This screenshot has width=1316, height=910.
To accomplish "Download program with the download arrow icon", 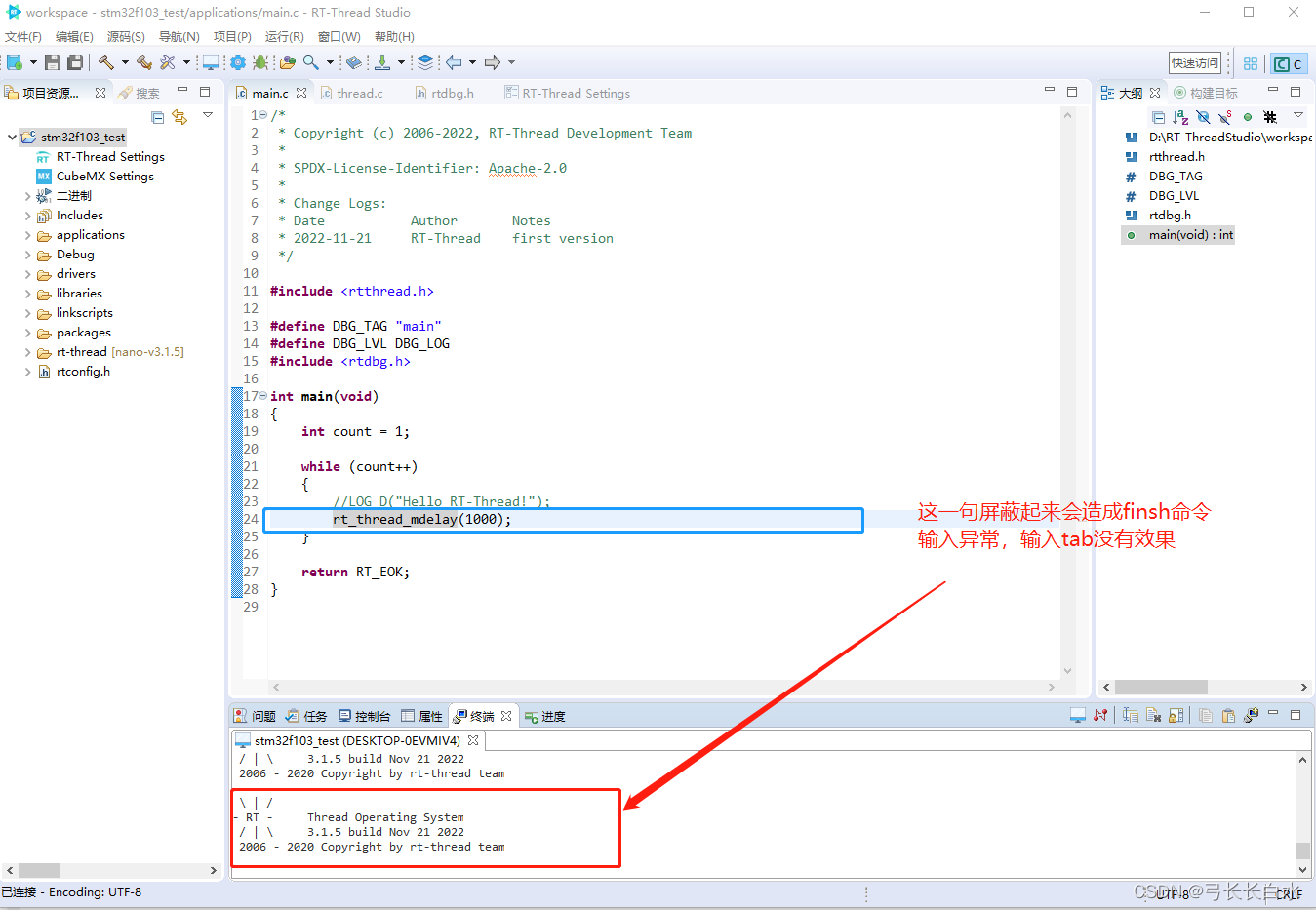I will (382, 62).
